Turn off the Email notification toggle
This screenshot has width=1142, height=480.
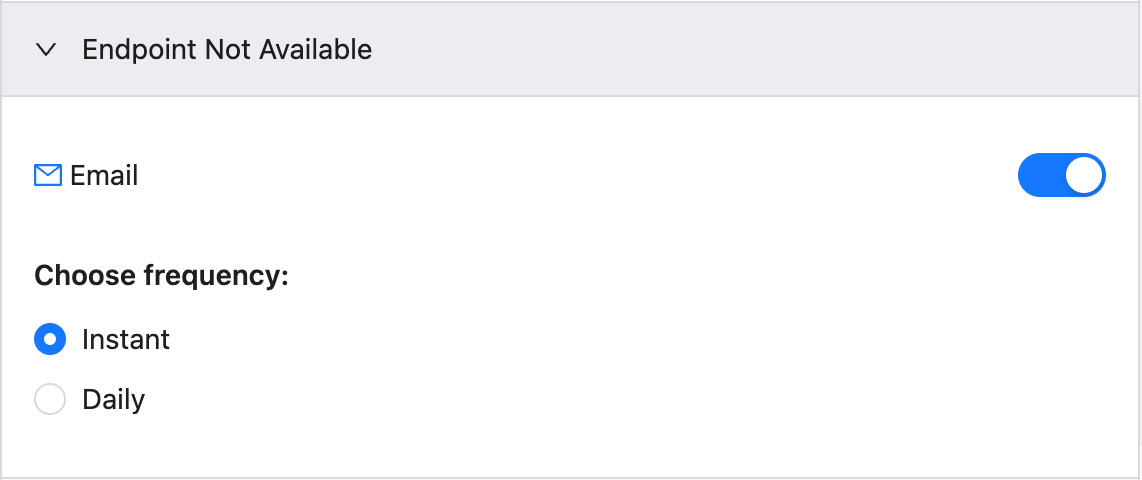(1061, 175)
